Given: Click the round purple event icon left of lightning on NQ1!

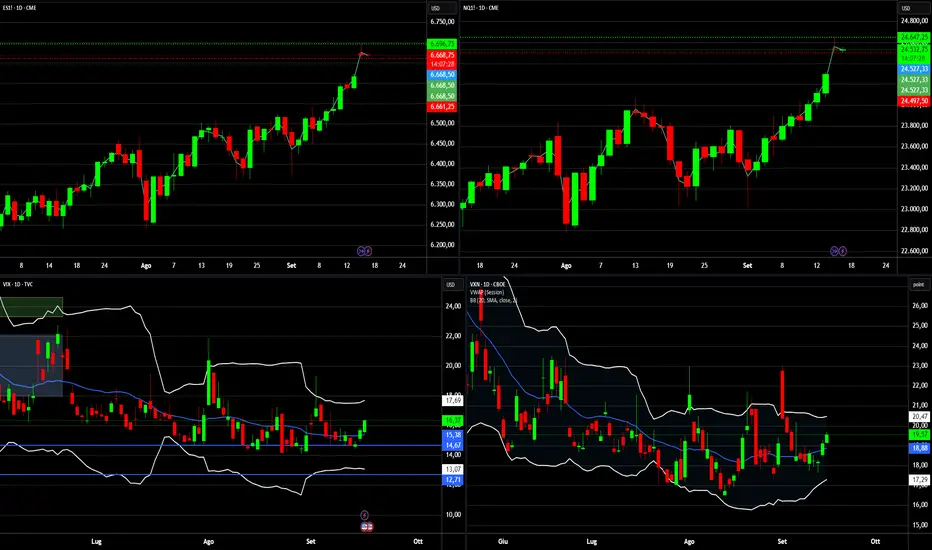Looking at the screenshot, I should click(x=835, y=251).
